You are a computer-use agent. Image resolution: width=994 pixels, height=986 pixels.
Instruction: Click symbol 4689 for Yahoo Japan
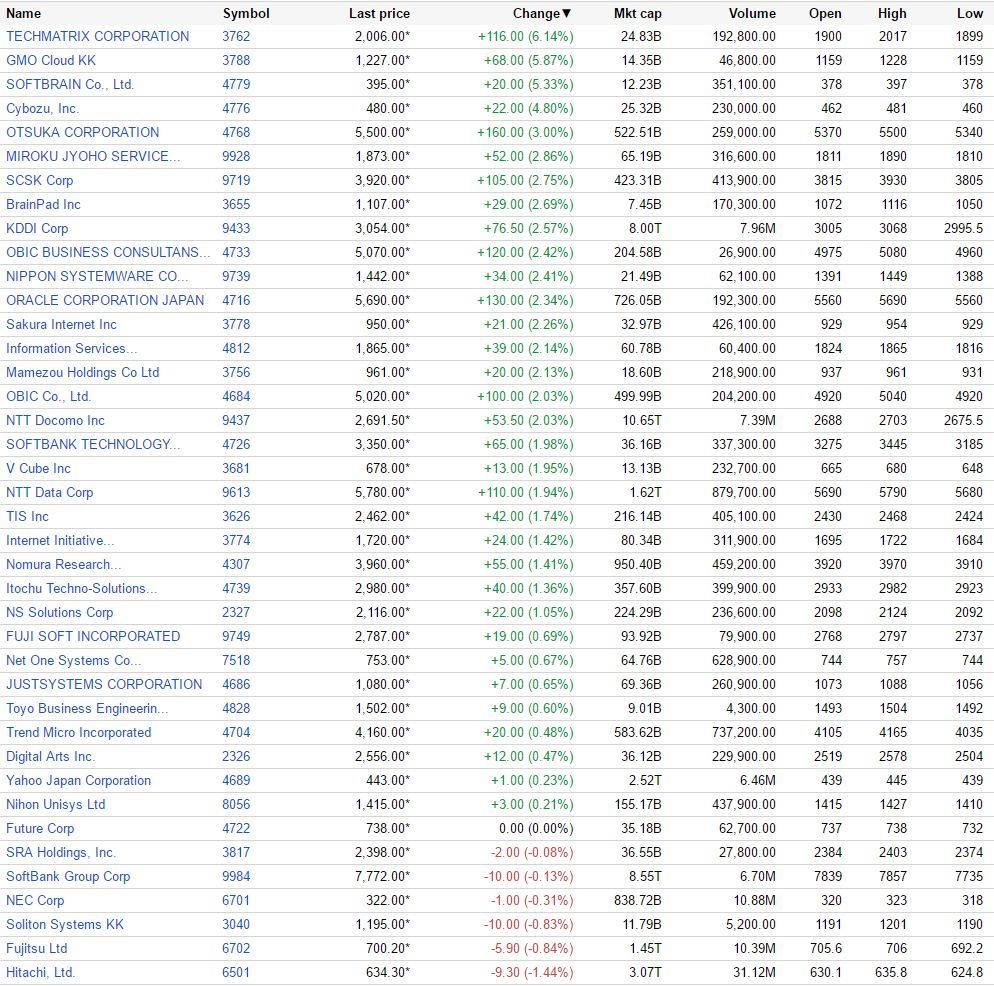pos(236,781)
